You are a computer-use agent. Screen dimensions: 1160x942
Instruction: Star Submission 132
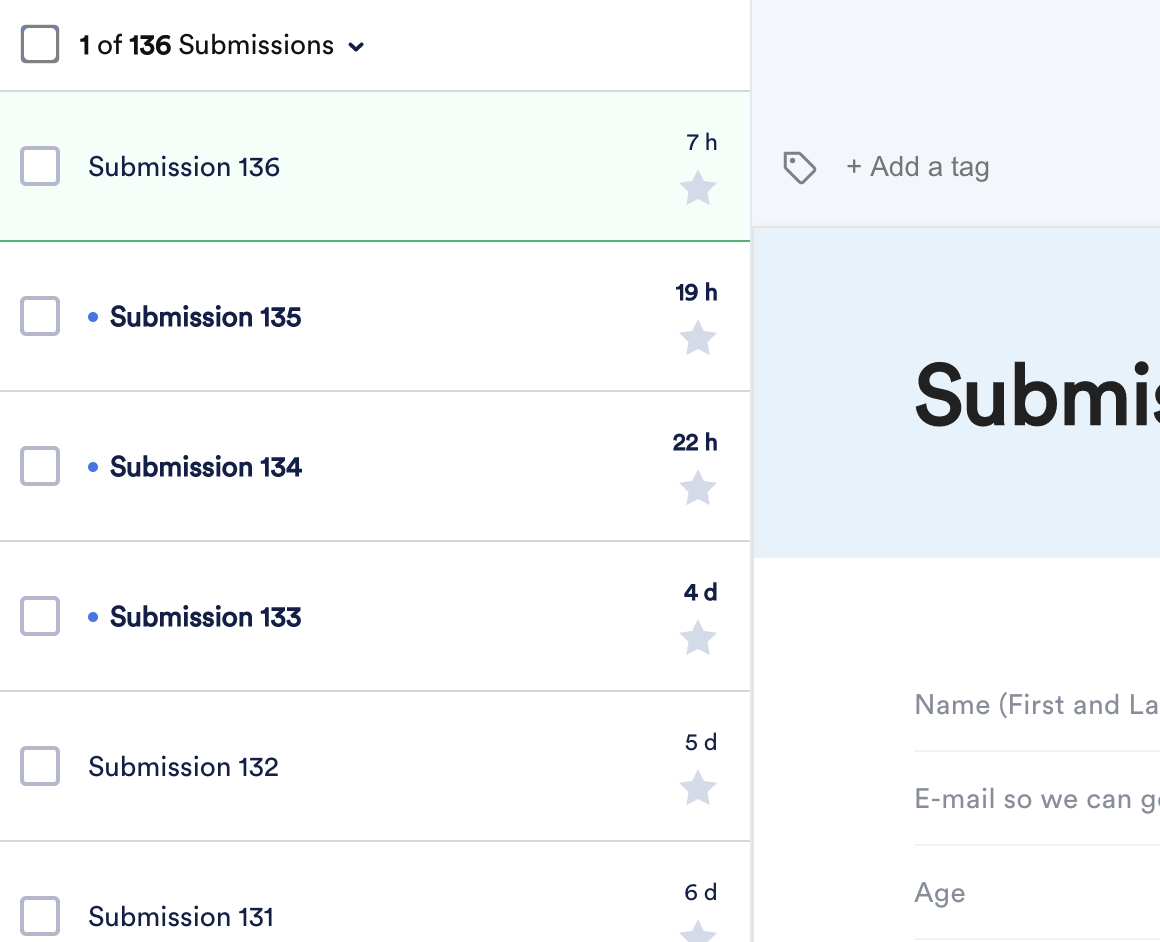point(698,788)
